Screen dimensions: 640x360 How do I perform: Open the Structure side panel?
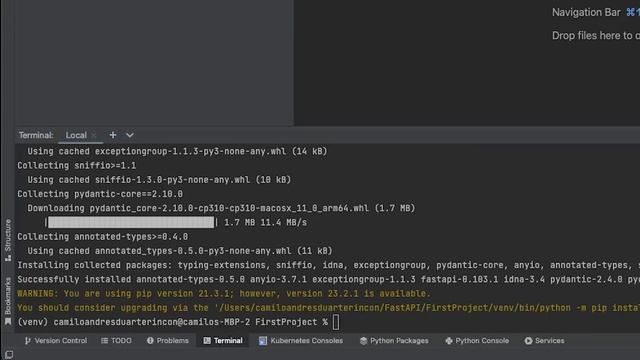click(x=8, y=240)
